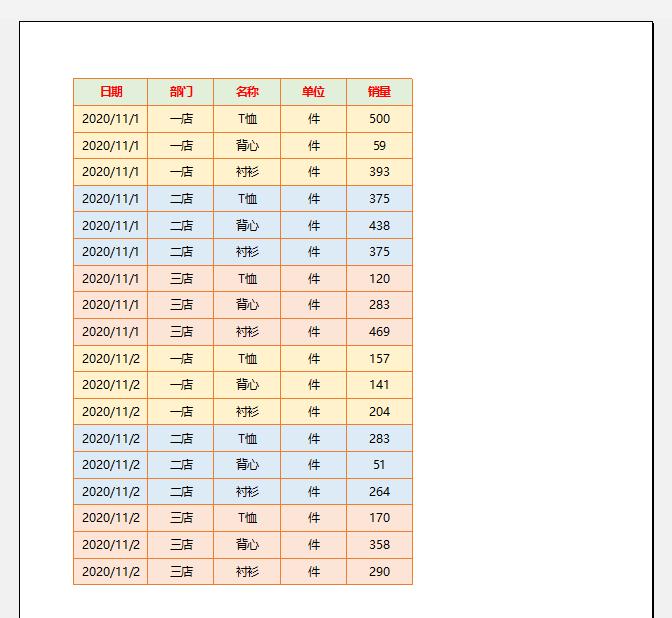Image resolution: width=672 pixels, height=618 pixels.
Task: Click the date 2020/11/2 in the 157 row
Action: [111, 359]
